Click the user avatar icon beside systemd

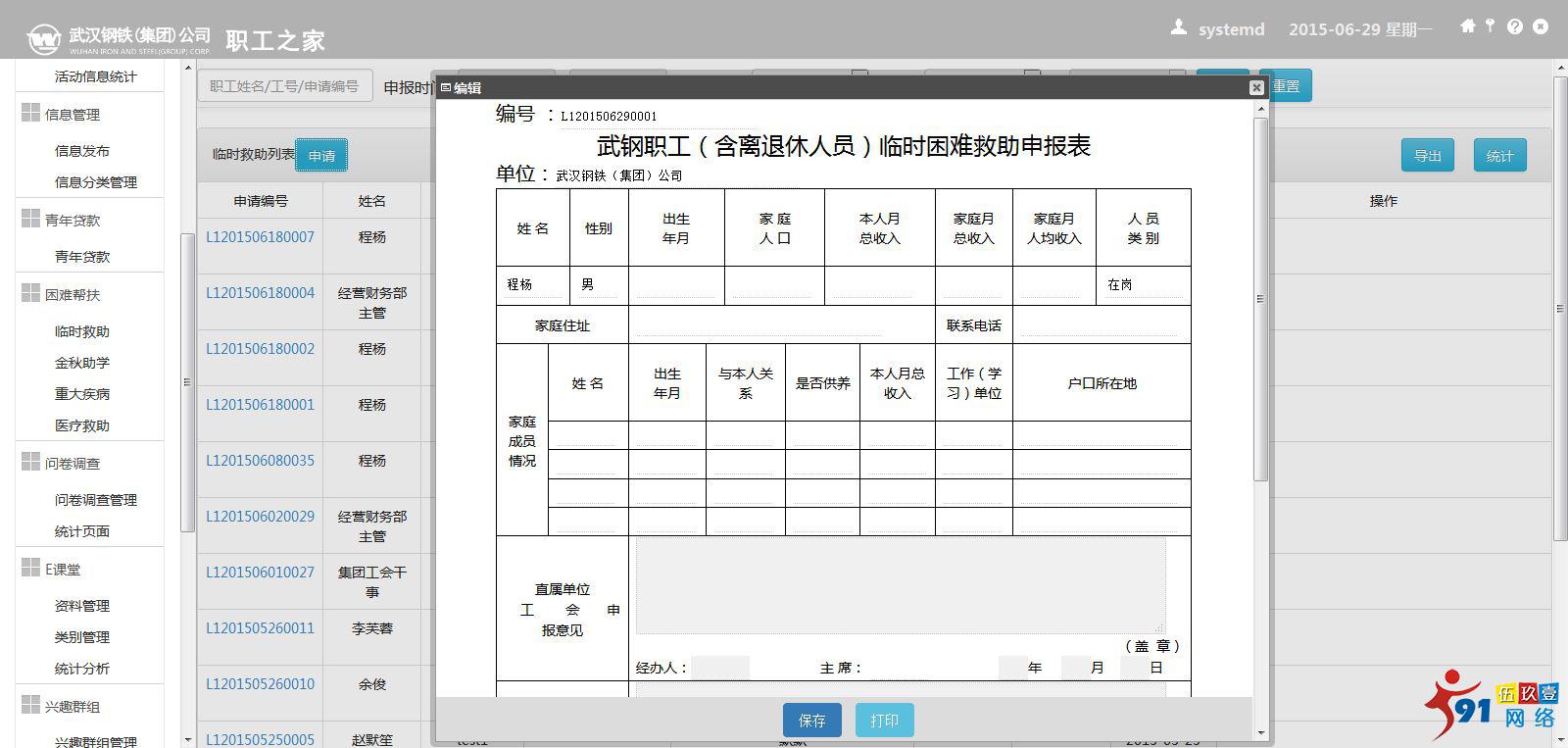pos(1179,27)
